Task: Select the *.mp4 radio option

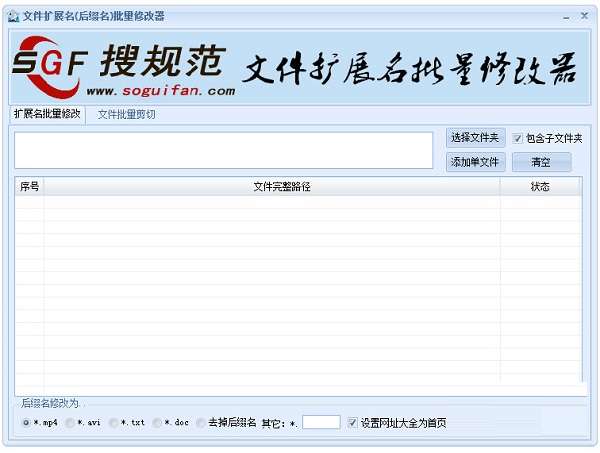Action: point(26,423)
